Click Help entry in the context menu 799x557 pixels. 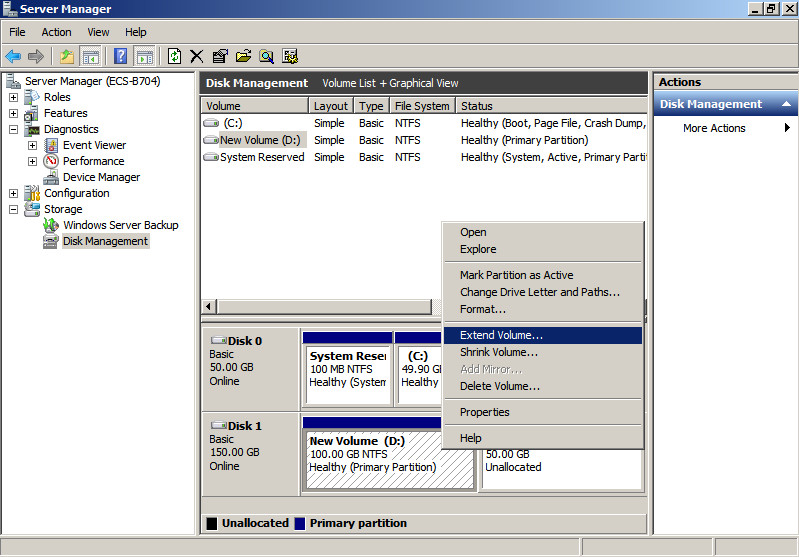pos(543,438)
